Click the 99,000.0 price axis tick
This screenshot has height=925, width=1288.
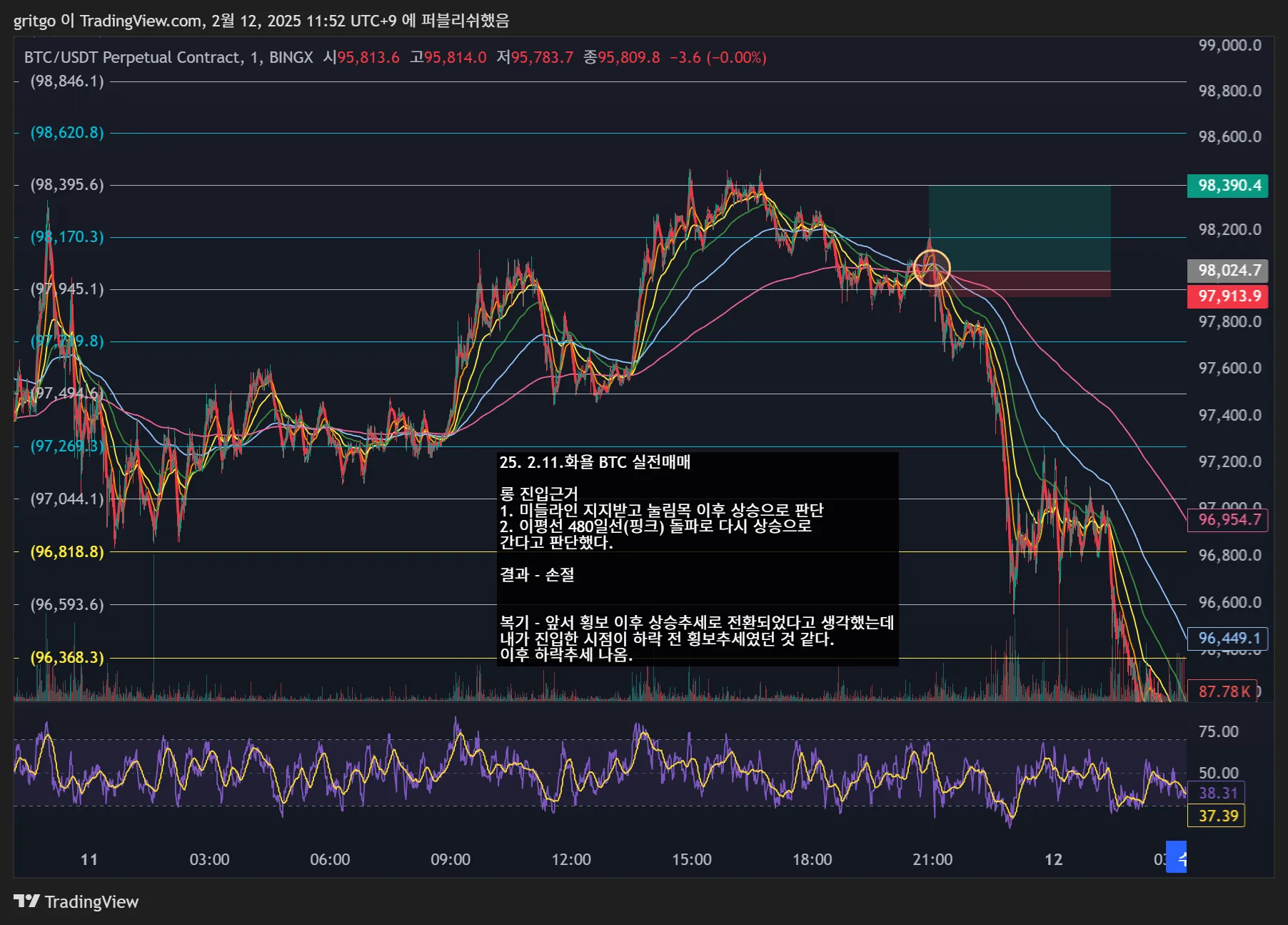[x=1229, y=45]
